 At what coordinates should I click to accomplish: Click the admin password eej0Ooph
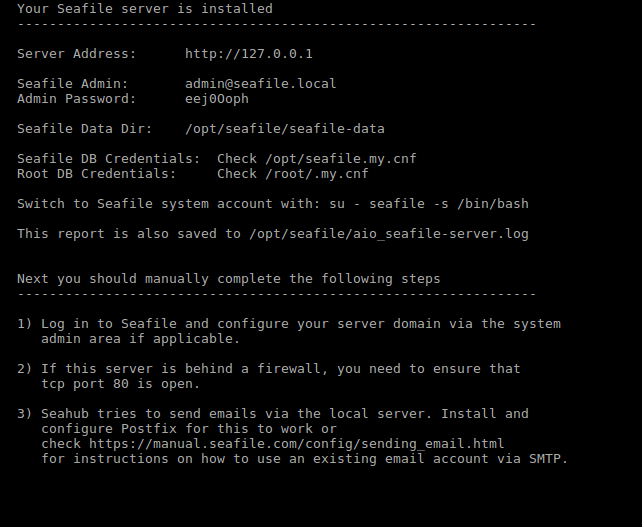(x=217, y=99)
